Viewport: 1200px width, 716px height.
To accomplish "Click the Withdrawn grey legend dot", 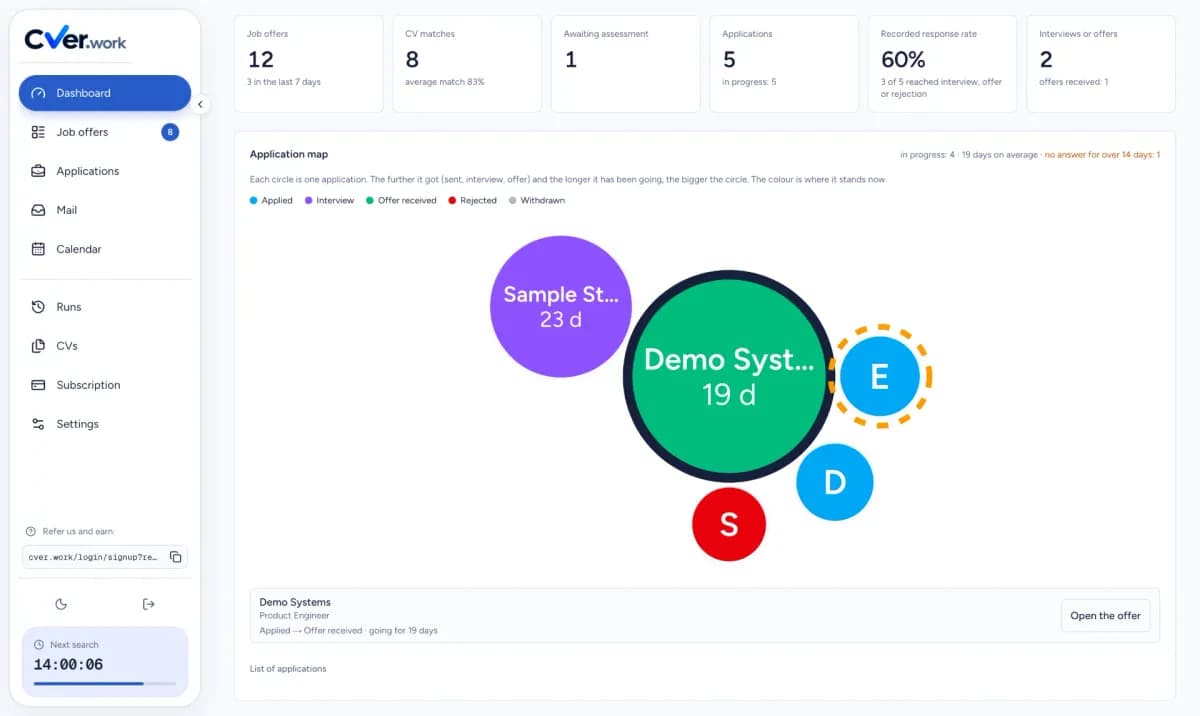I will tap(513, 201).
